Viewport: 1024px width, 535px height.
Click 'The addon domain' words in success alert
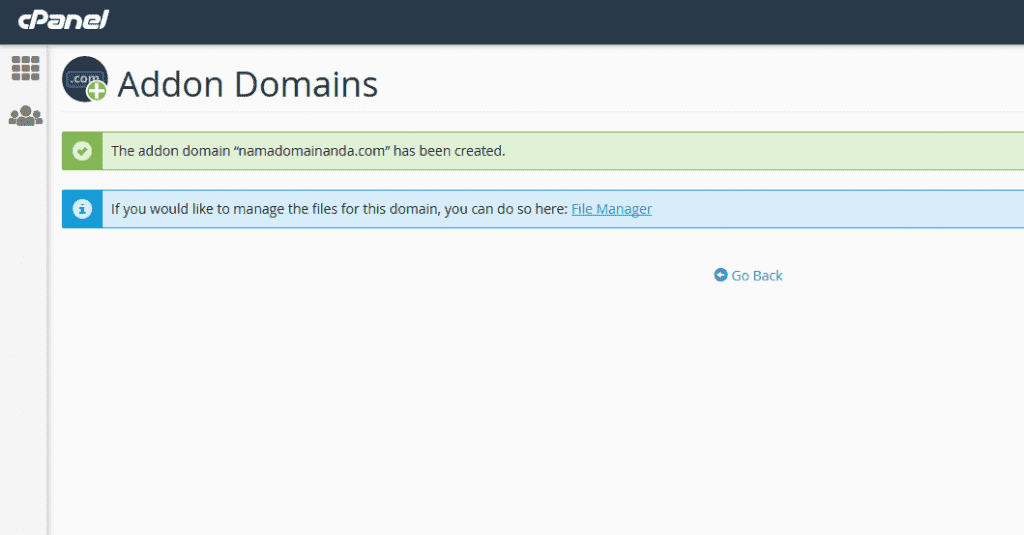tap(170, 151)
